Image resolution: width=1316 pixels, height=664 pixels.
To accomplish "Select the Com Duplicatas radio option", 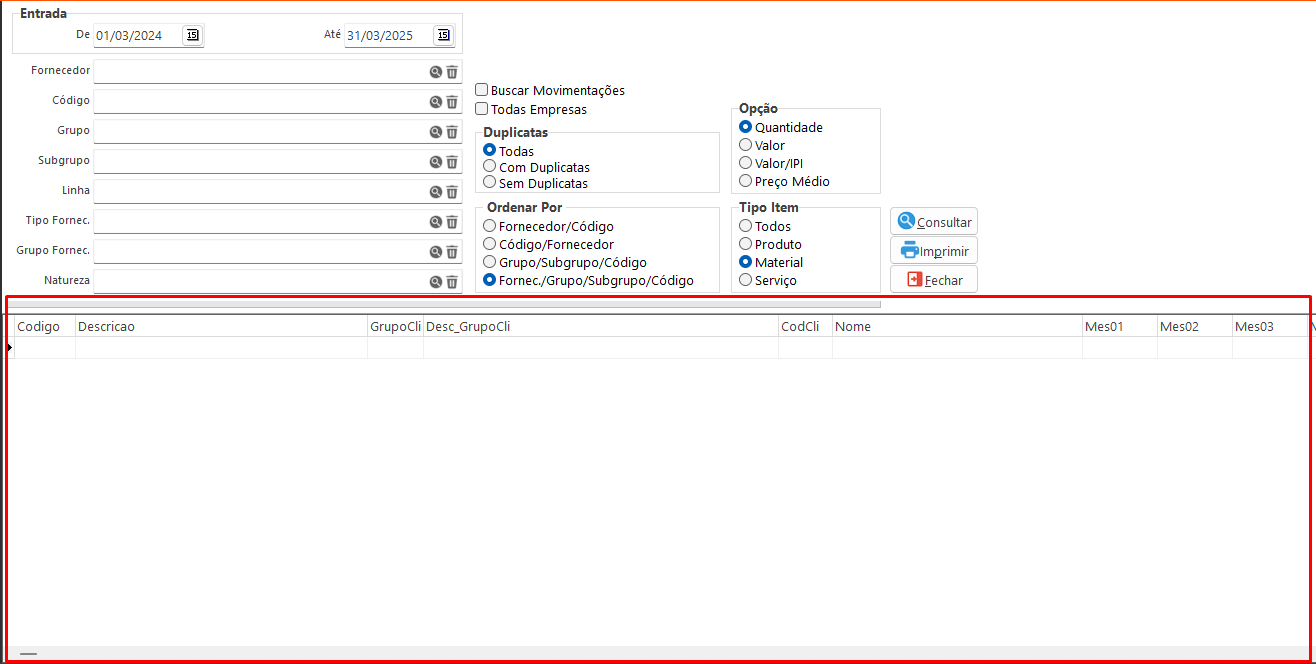I will click(490, 167).
